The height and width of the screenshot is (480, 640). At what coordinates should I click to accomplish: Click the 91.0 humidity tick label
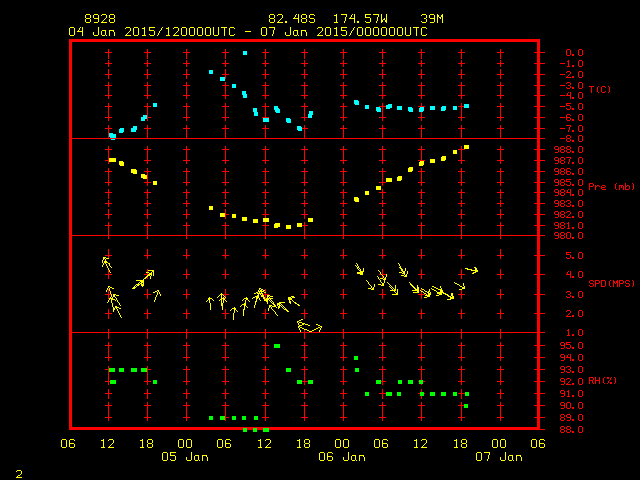[571, 394]
